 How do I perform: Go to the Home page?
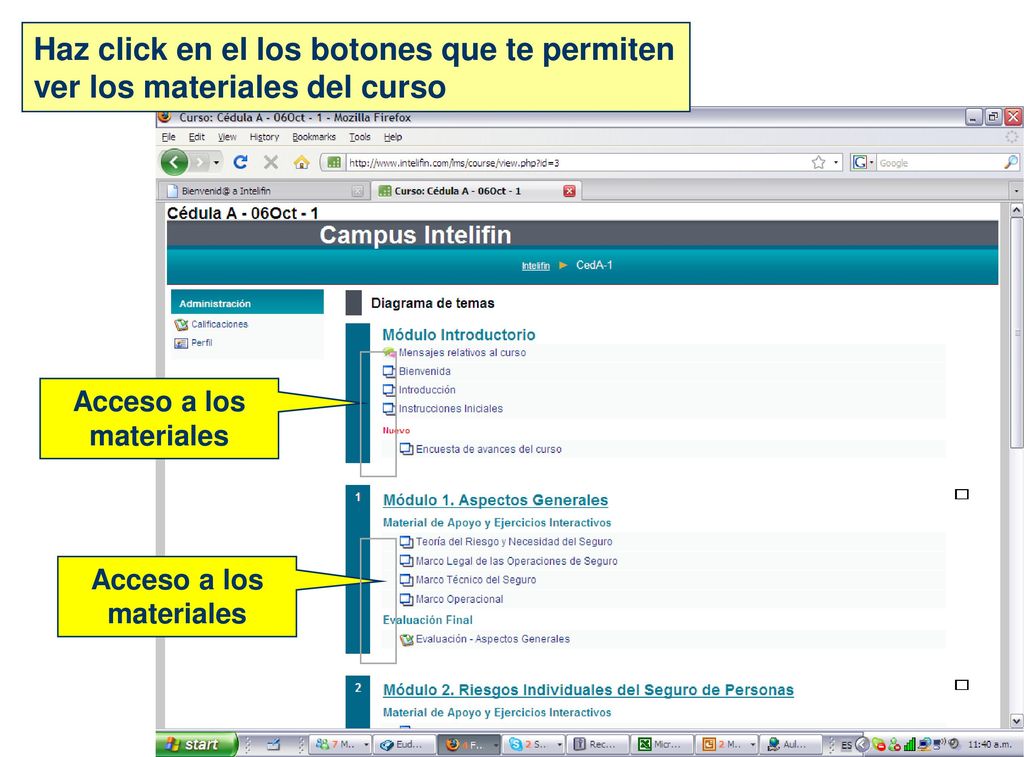[301, 162]
